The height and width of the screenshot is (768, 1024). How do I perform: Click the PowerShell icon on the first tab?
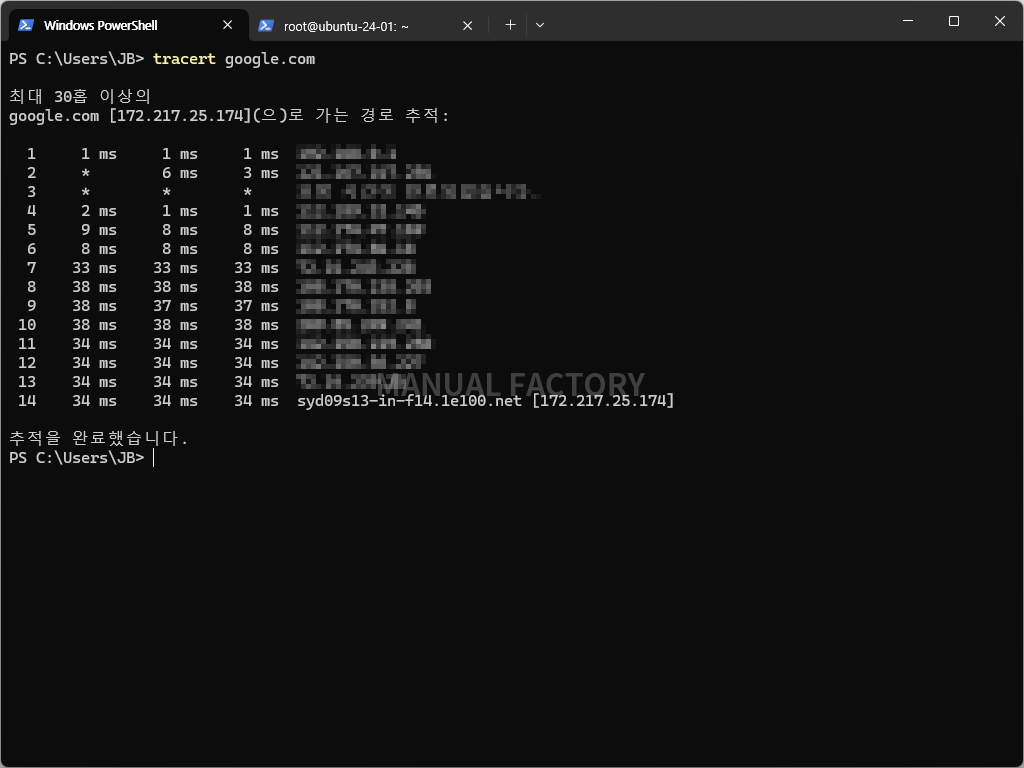point(25,25)
